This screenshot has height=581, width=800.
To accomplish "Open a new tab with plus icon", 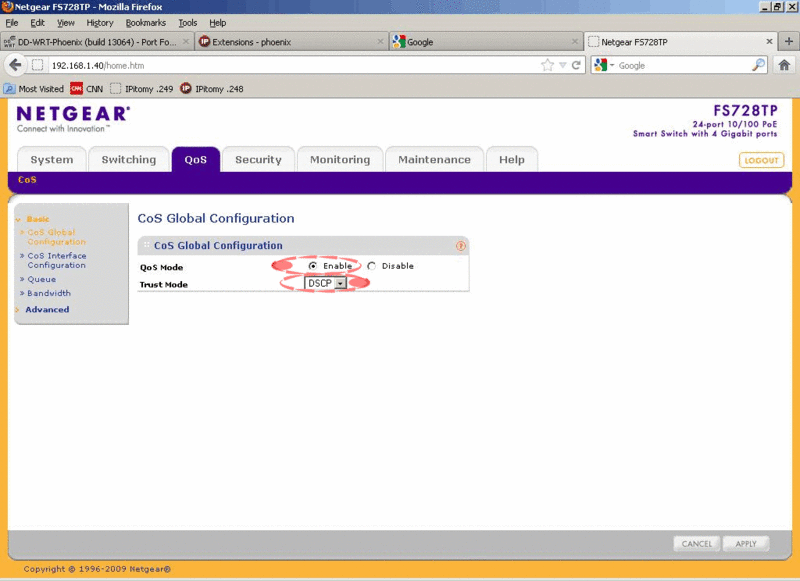I will 788,42.
